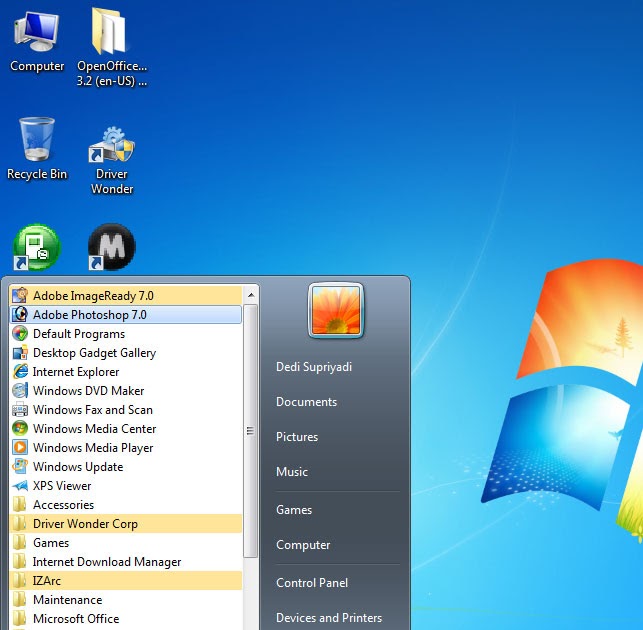Click the Windows Update icon
The image size is (643, 630).
(x=20, y=466)
